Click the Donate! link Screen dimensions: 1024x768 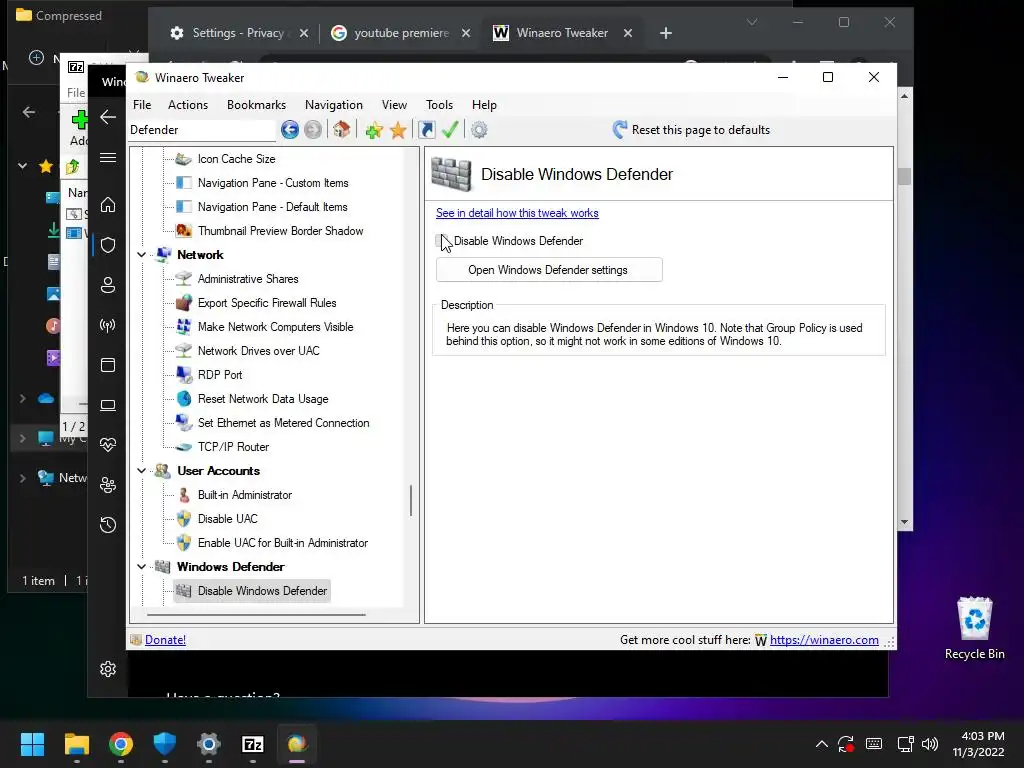pos(165,640)
